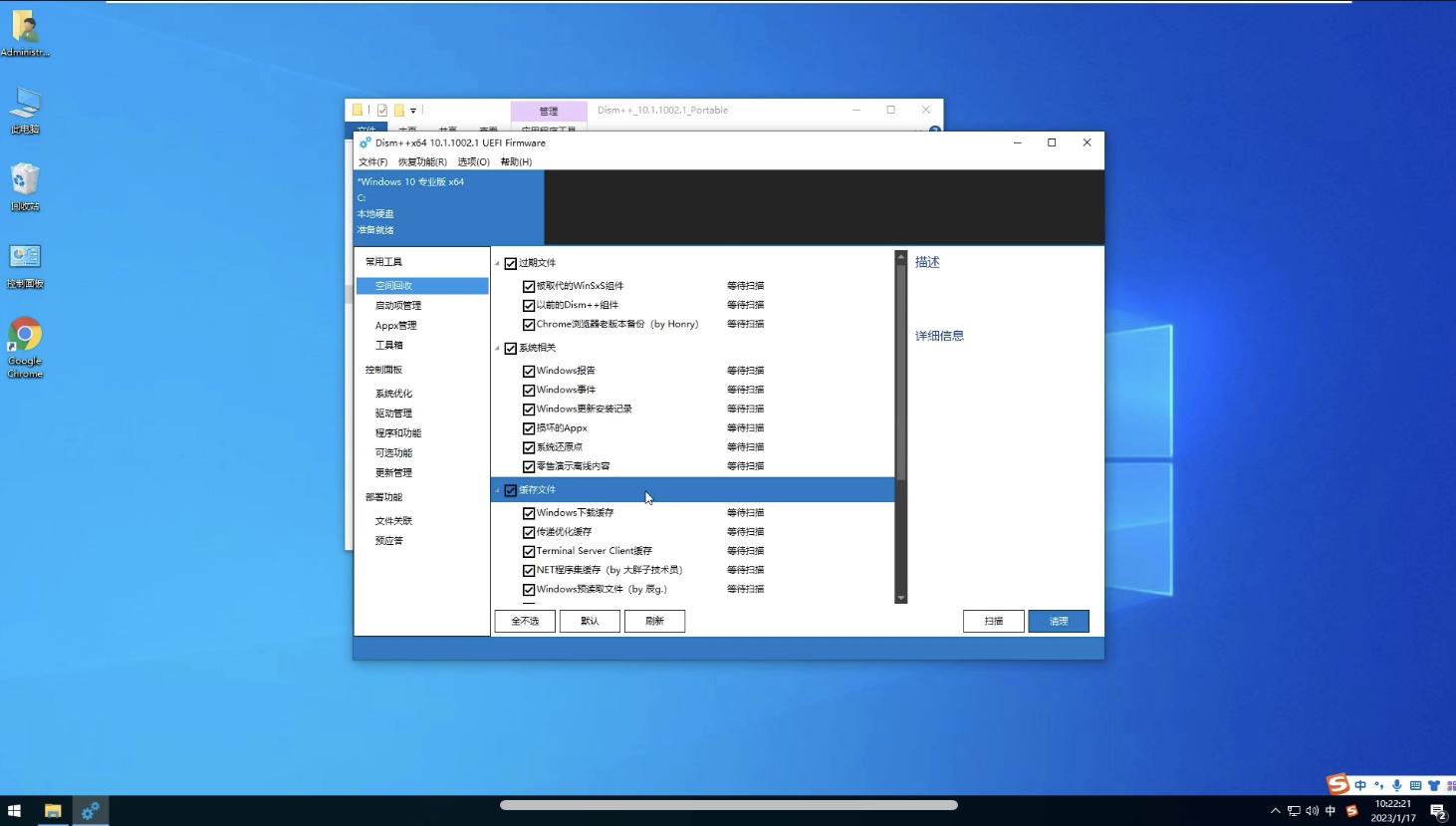
Task: Collapse the 缓存文件 group arrow
Action: tap(497, 490)
